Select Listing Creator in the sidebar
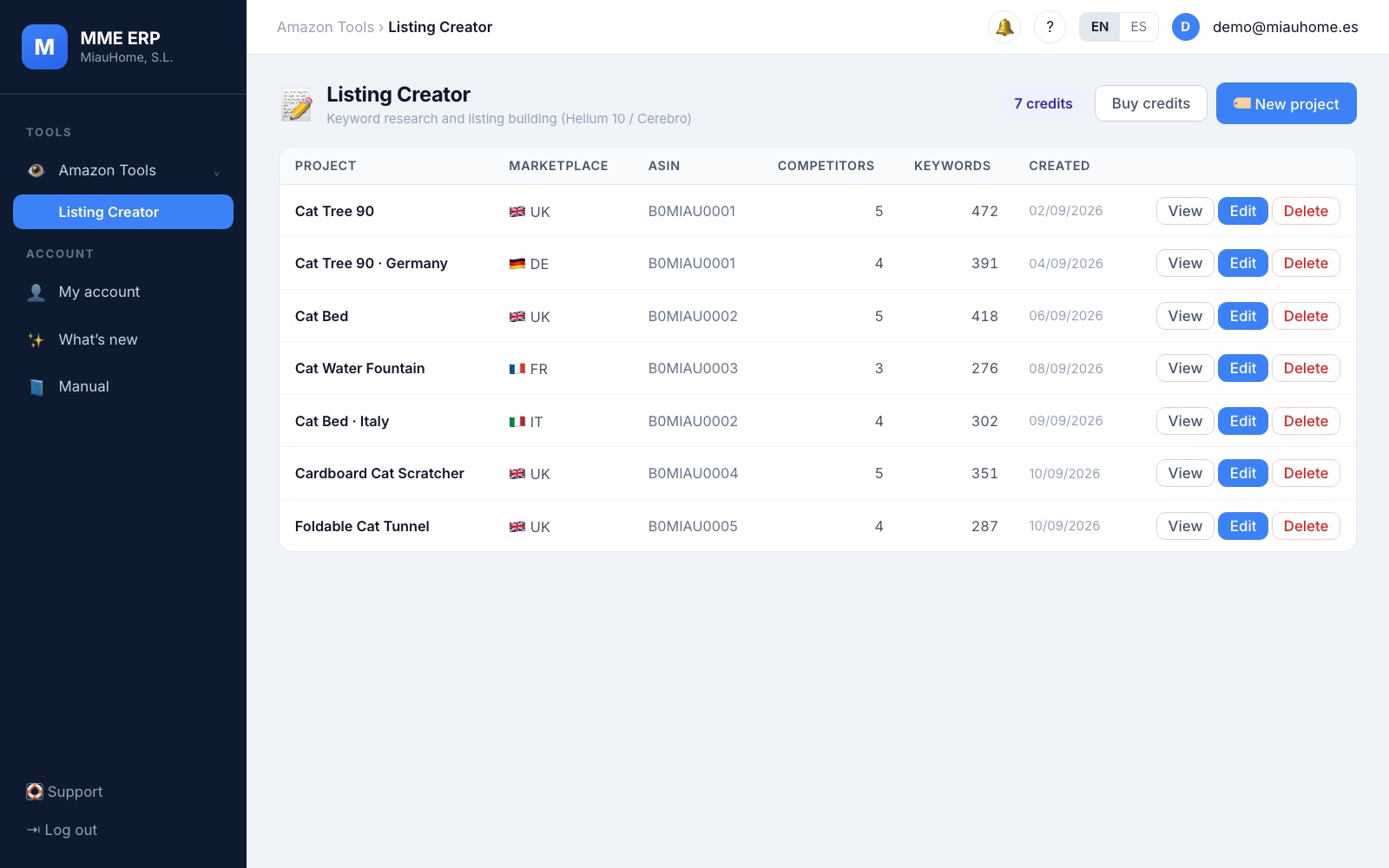This screenshot has width=1389, height=868. 123,212
